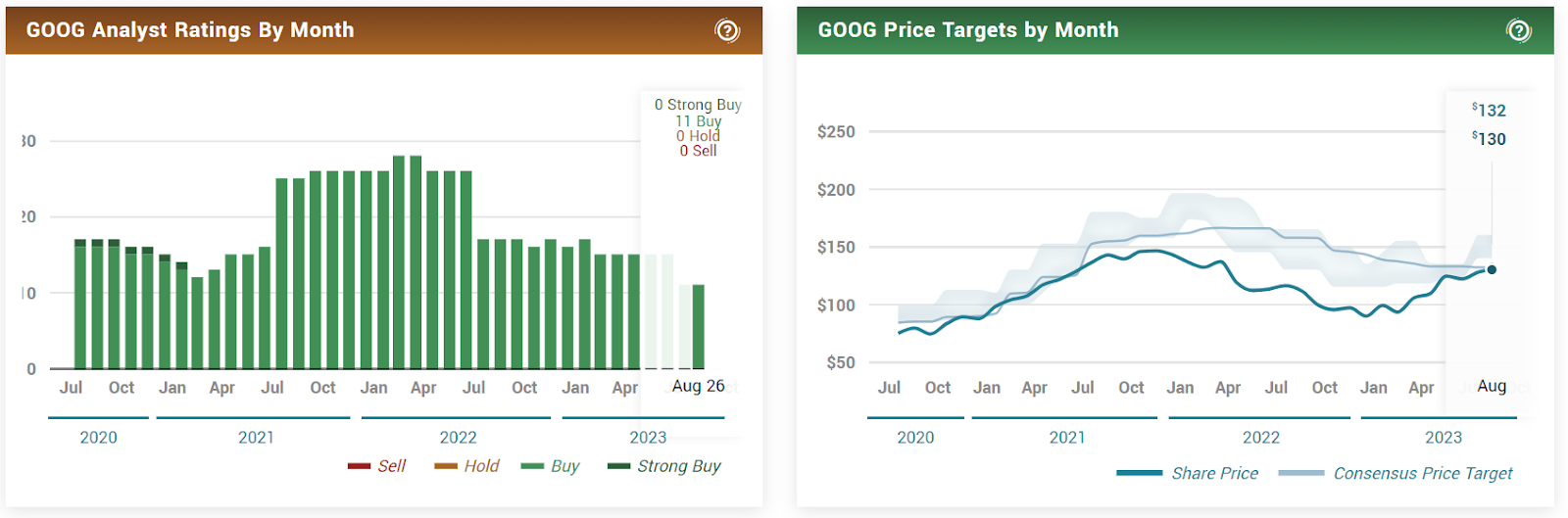This screenshot has height=518, width=1568.
Task: Click the 2021 year label in ratings chart
Action: point(256,438)
